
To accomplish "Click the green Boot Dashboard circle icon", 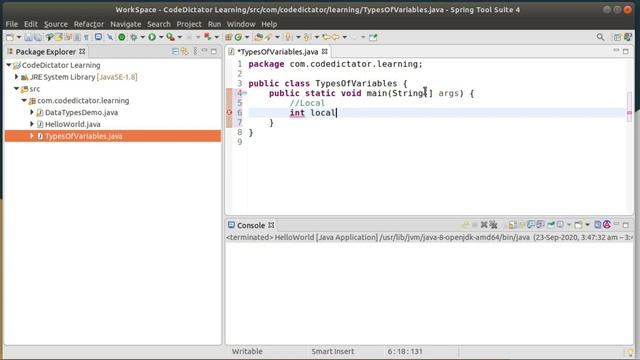I will click(x=122, y=37).
